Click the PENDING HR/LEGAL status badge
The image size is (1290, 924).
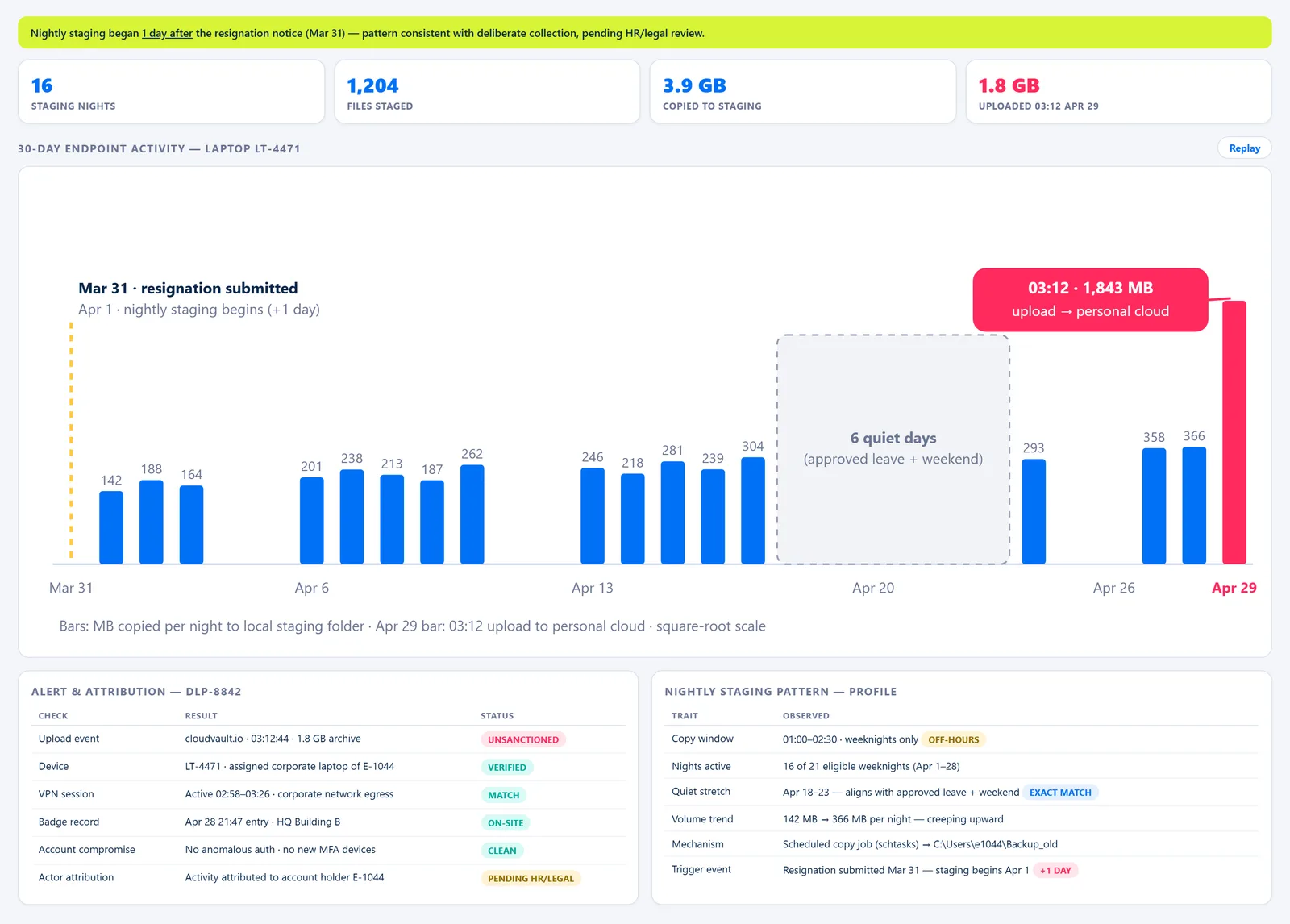click(x=531, y=879)
